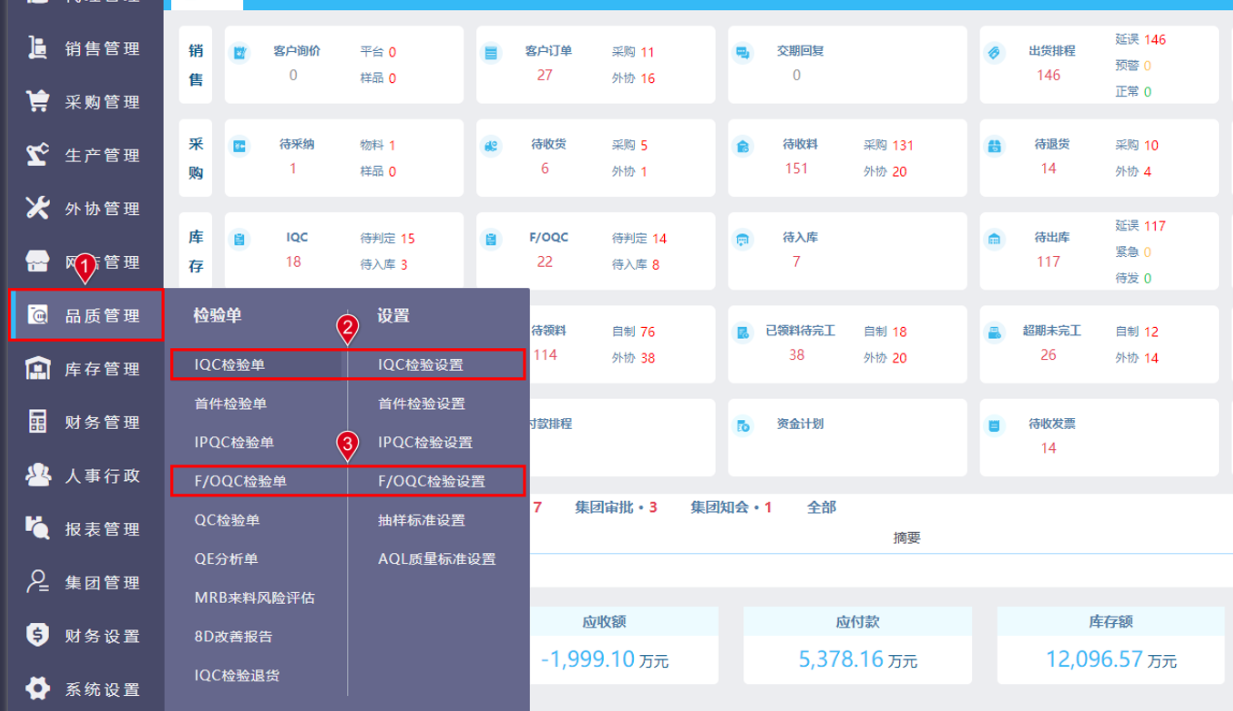
Task: Open F/OQC检验单 from the submenu
Action: point(241,481)
